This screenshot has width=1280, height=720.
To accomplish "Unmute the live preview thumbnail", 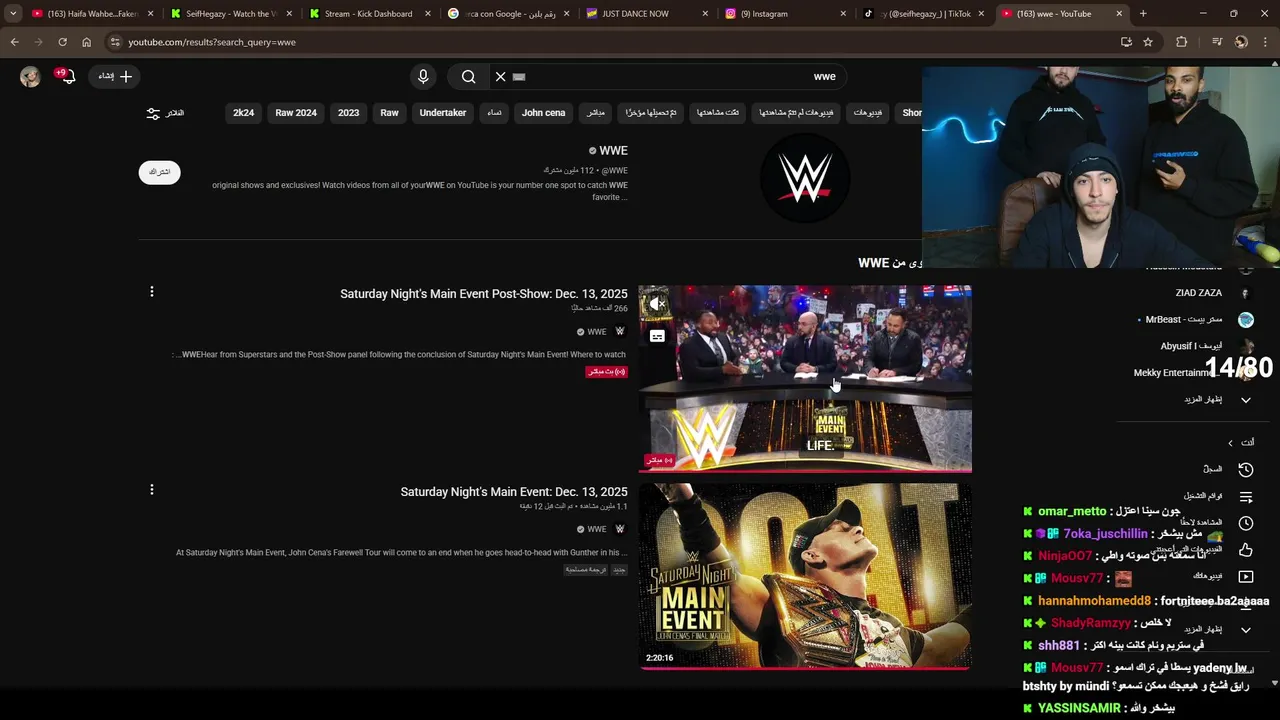I will point(657,304).
